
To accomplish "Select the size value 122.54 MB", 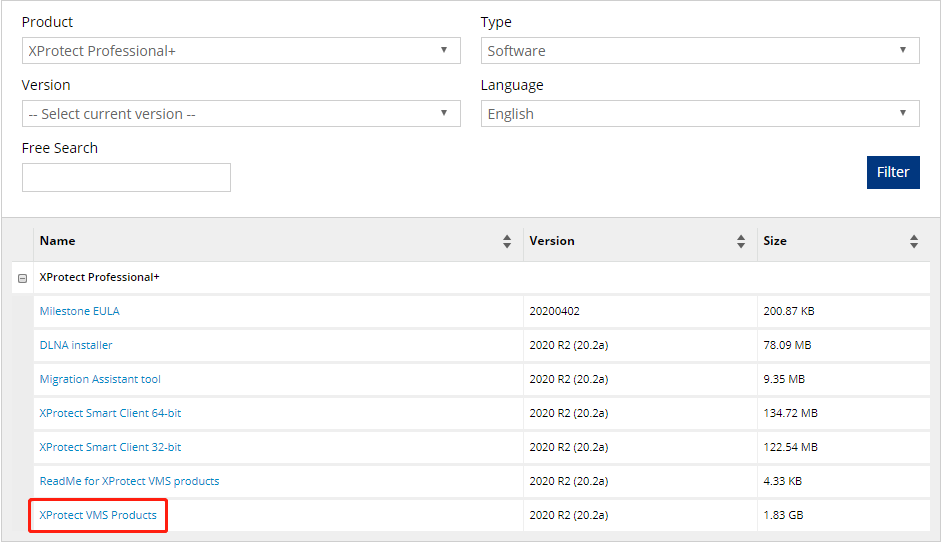I will click(791, 447).
